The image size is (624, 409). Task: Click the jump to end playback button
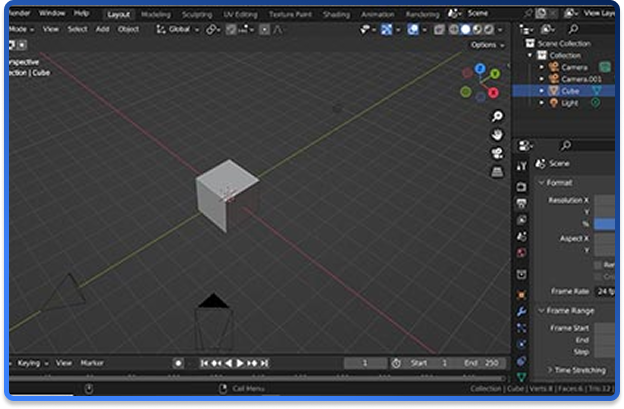[x=265, y=363]
